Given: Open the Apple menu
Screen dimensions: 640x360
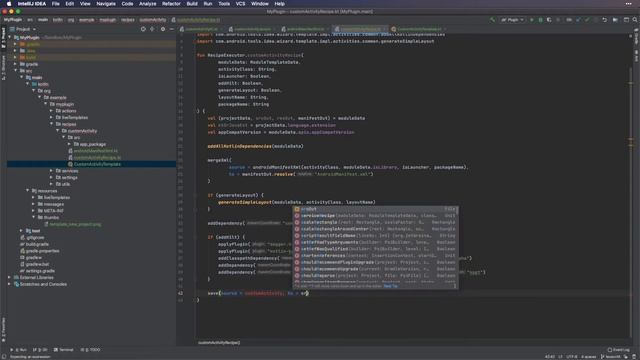Looking at the screenshot, I should click(9, 4).
